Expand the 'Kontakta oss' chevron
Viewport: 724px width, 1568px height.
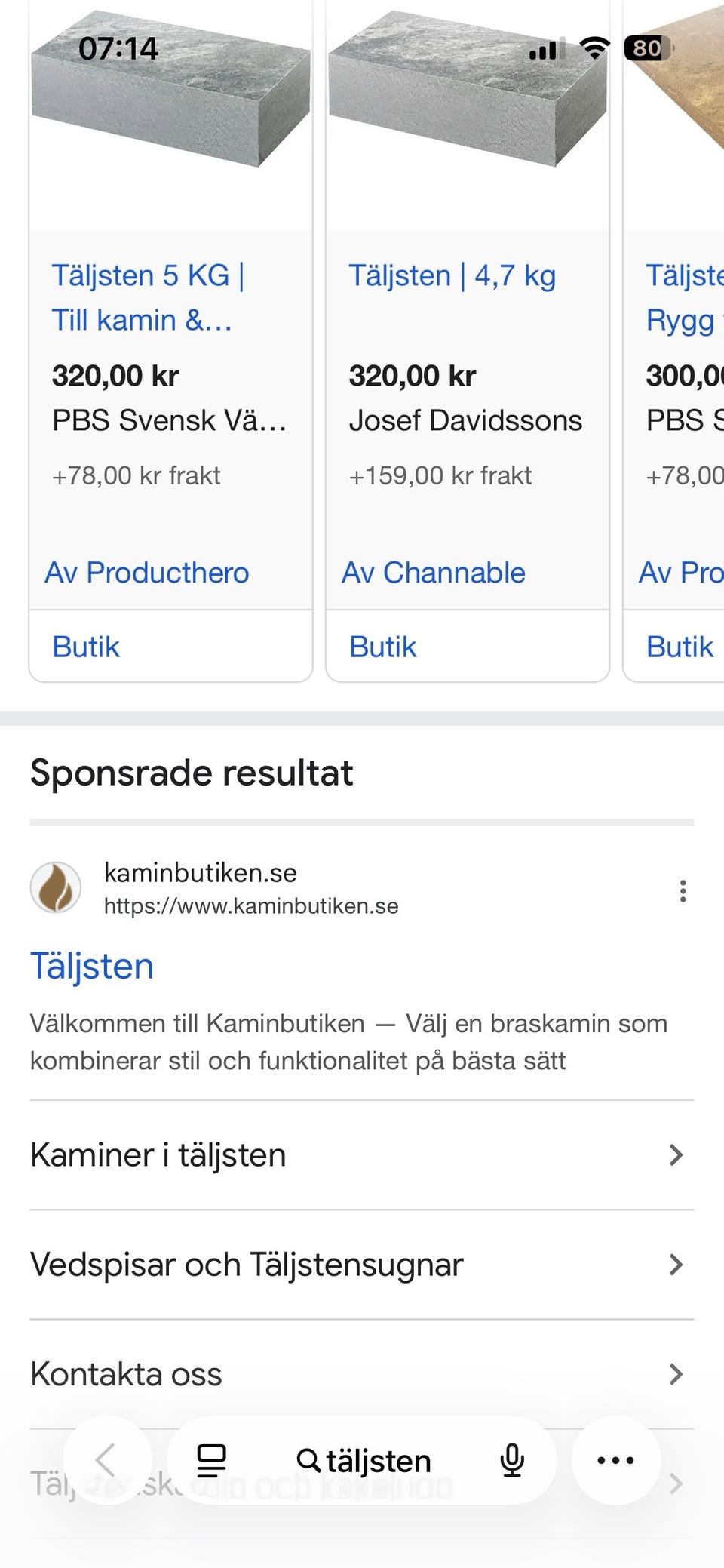tap(676, 1374)
